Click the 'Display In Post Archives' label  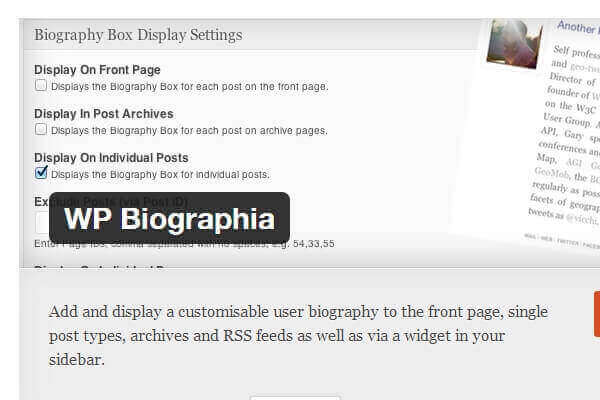click(x=104, y=114)
